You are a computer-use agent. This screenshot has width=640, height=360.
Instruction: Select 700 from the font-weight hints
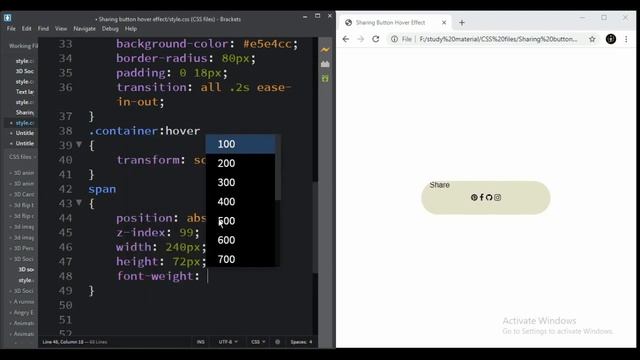coord(240,259)
